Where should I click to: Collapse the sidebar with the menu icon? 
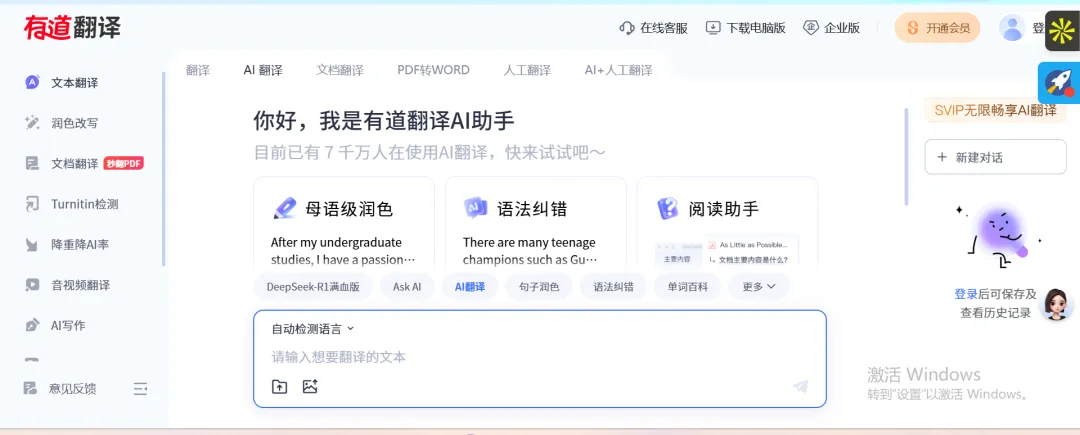tap(141, 388)
